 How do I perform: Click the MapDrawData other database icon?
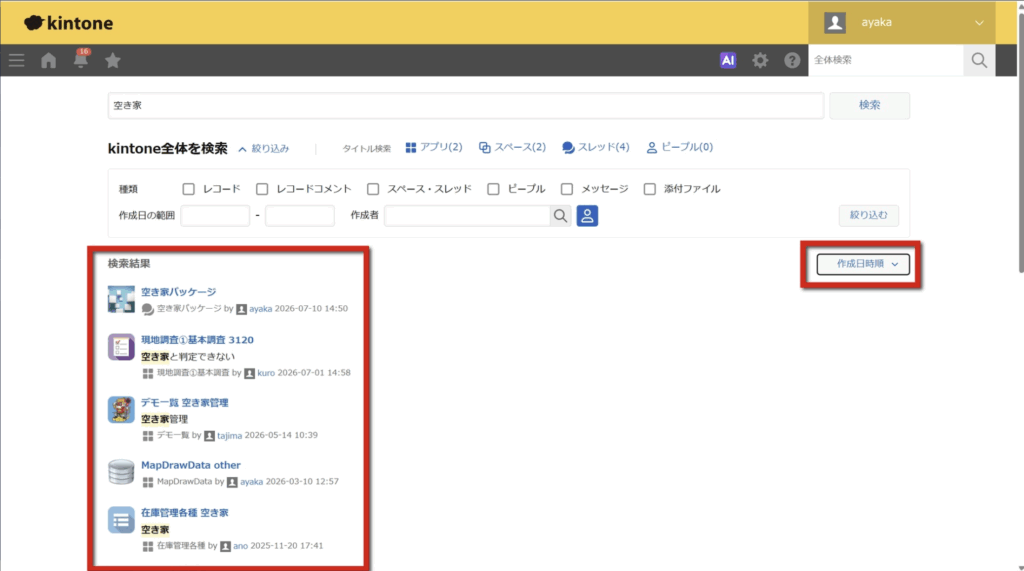pos(121,472)
